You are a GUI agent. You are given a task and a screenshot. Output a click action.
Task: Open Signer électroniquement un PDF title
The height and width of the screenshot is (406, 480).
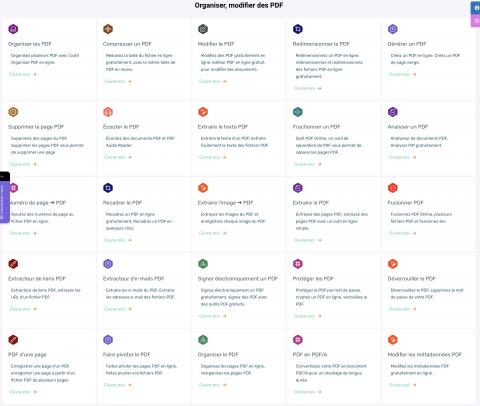(238, 279)
